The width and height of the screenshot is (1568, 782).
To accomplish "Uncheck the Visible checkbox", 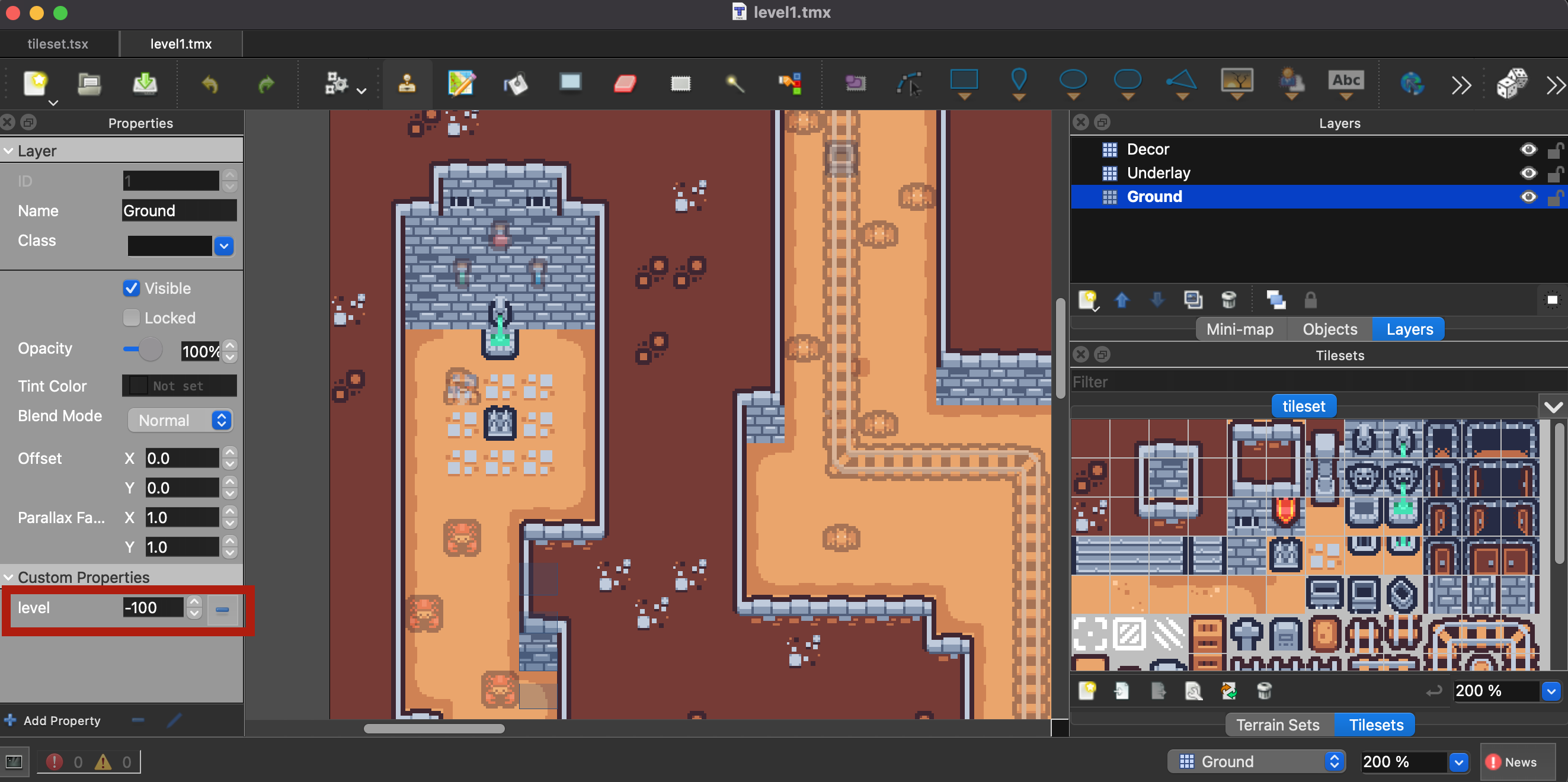I will pos(132,288).
